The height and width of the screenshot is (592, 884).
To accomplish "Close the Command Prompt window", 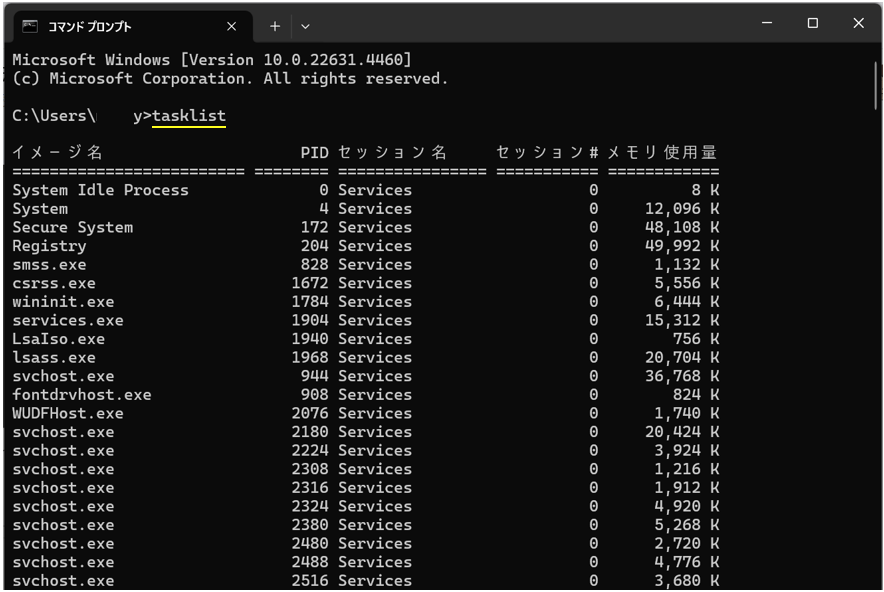I will (x=858, y=22).
